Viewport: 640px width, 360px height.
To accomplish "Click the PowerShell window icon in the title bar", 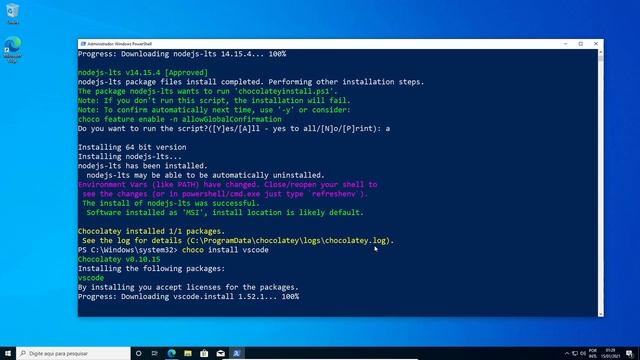I will [83, 44].
